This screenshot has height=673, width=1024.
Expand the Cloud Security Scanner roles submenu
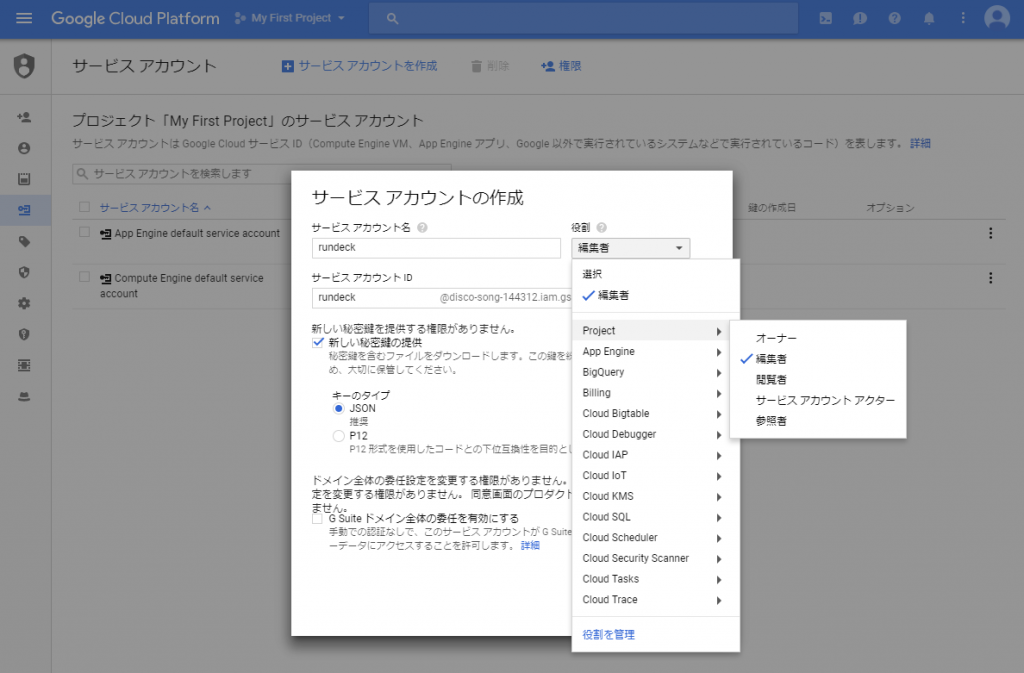point(656,558)
